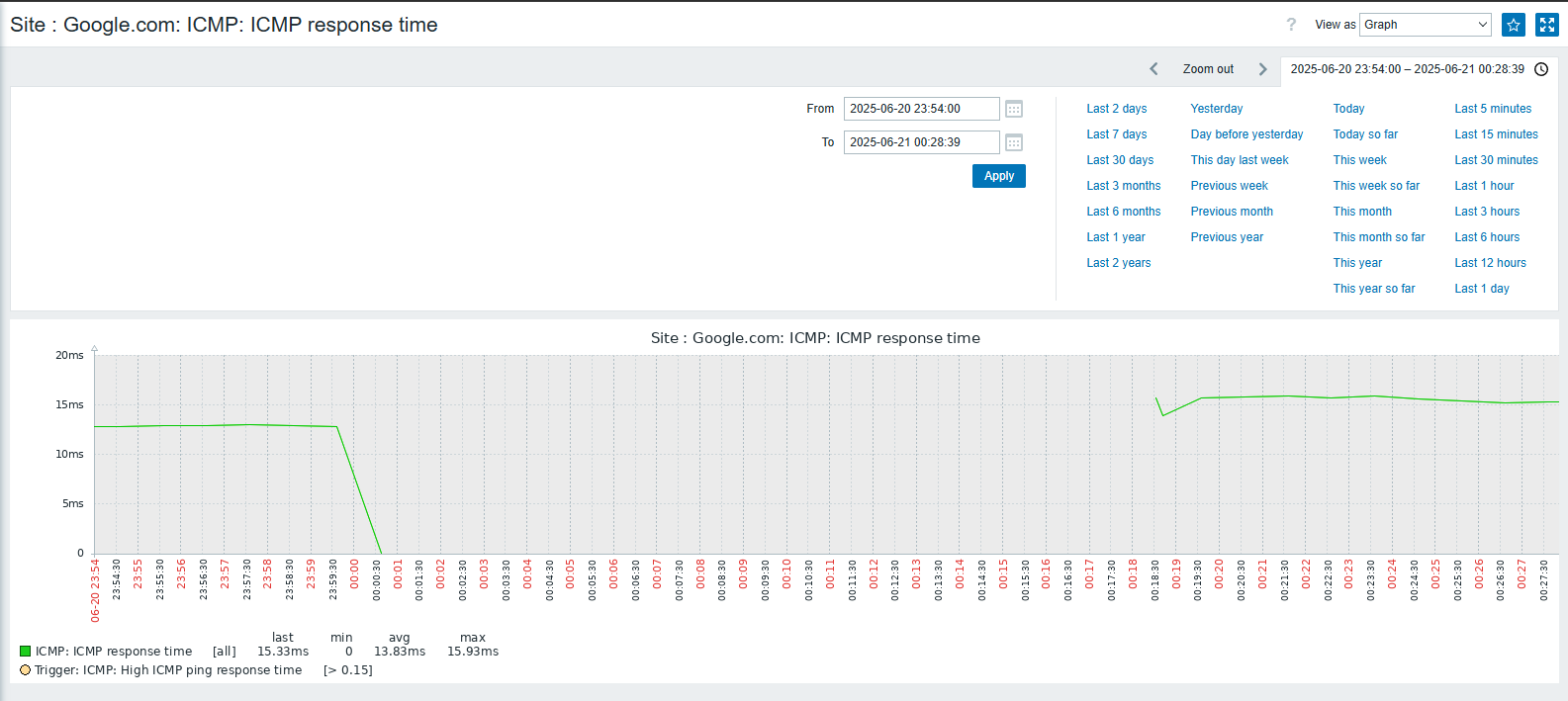Apply the selected time range

999,176
